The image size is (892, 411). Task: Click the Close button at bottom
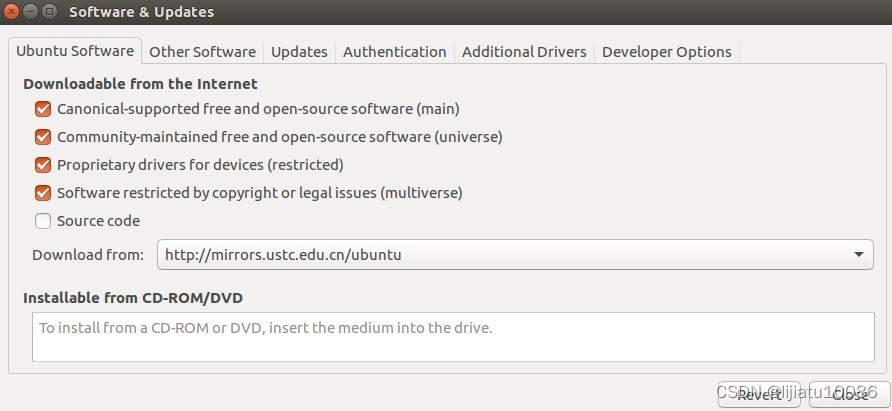pyautogui.click(x=849, y=394)
